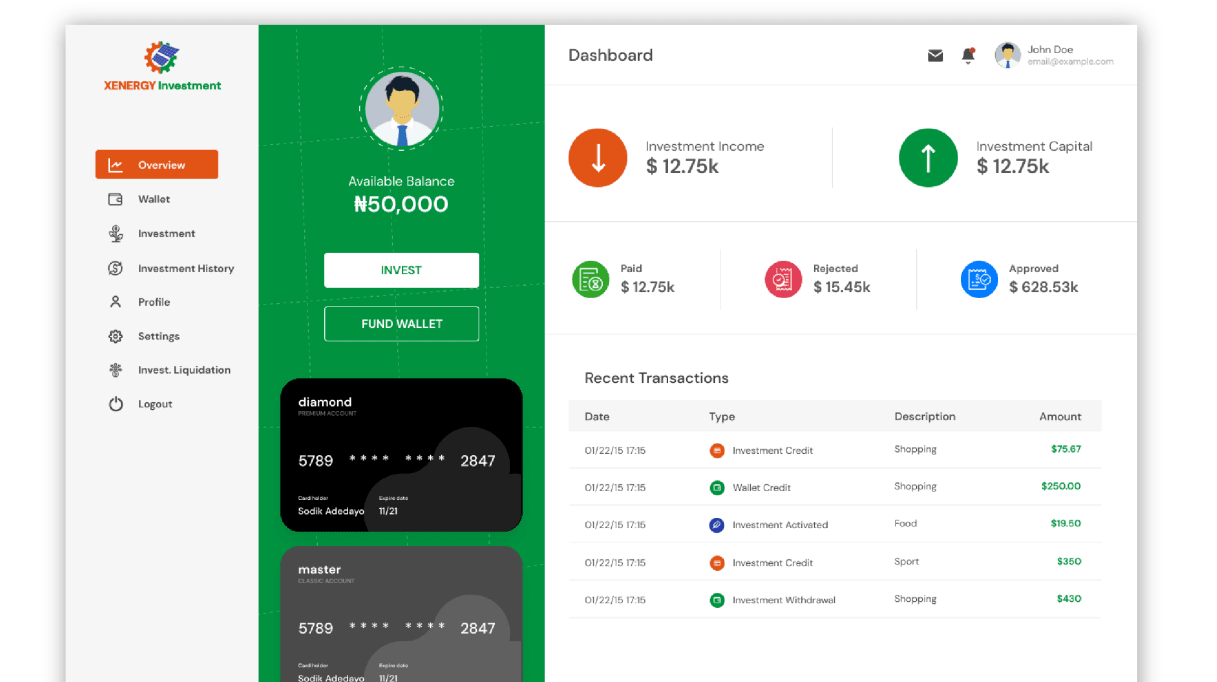This screenshot has height=682, width=1217.
Task: Click the $ 628.53k Approved value
Action: (x=1043, y=287)
